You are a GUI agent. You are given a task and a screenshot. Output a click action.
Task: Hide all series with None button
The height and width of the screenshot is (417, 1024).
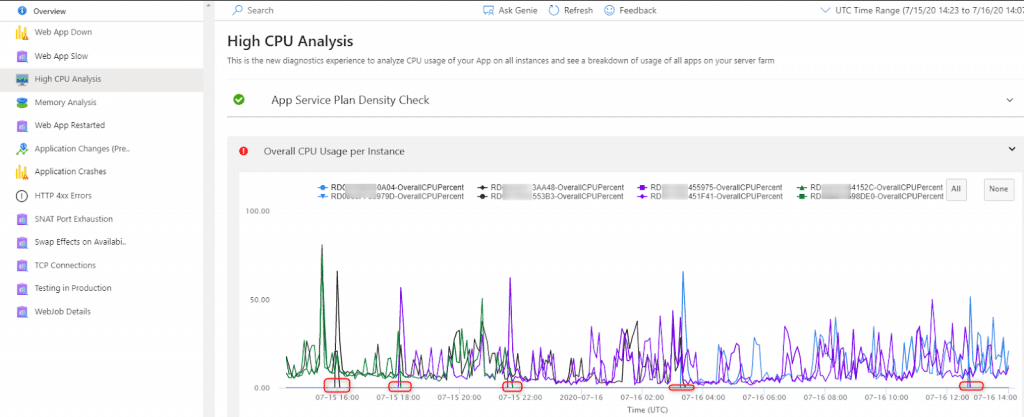coord(999,189)
